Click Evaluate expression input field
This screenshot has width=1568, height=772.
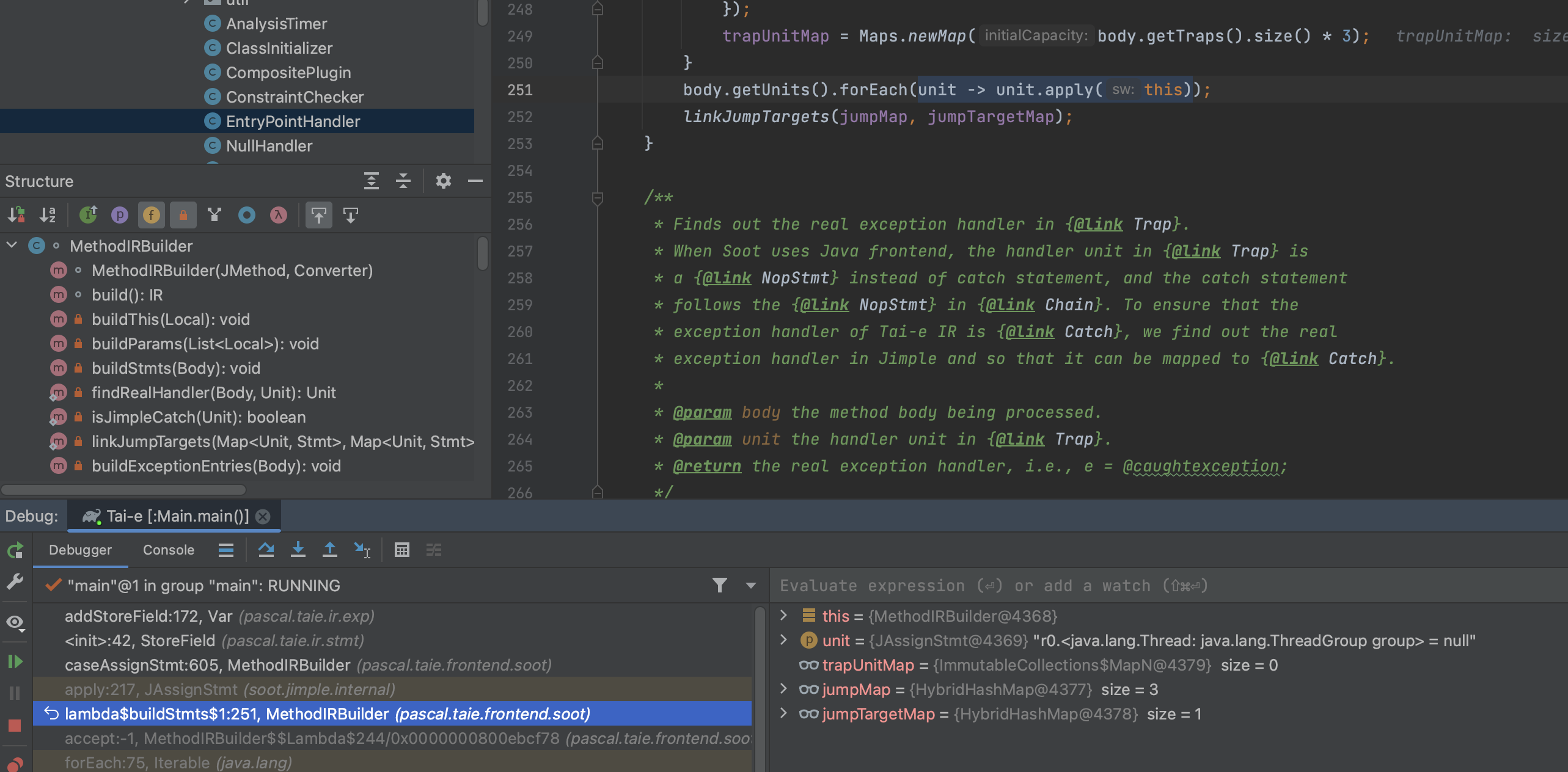tap(1168, 586)
